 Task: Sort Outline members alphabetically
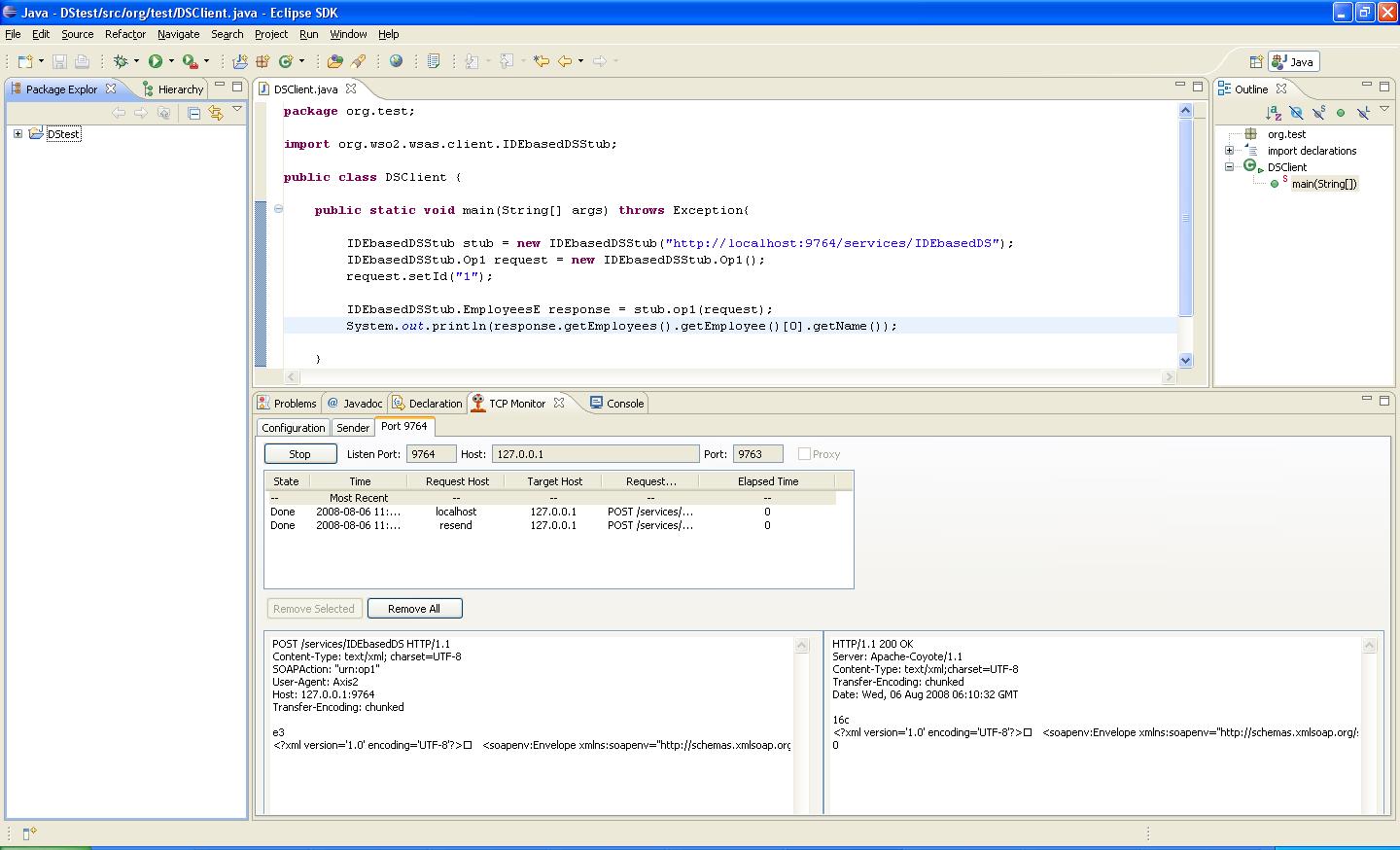1274,113
